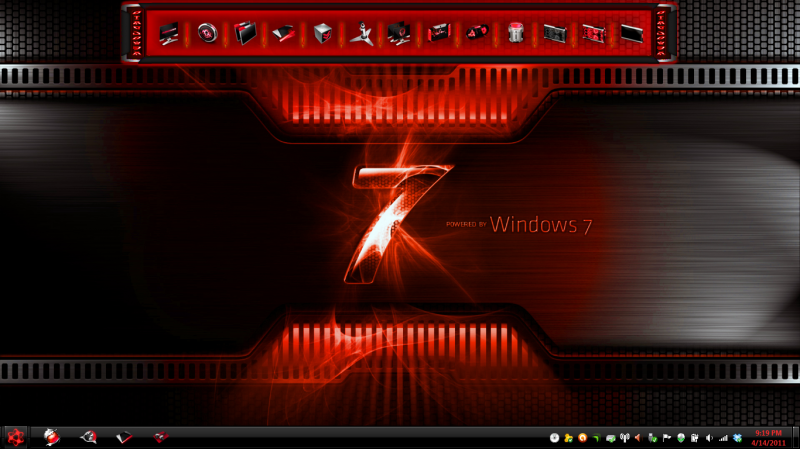
Task: Launch the round disc icon in the dock
Action: [208, 33]
